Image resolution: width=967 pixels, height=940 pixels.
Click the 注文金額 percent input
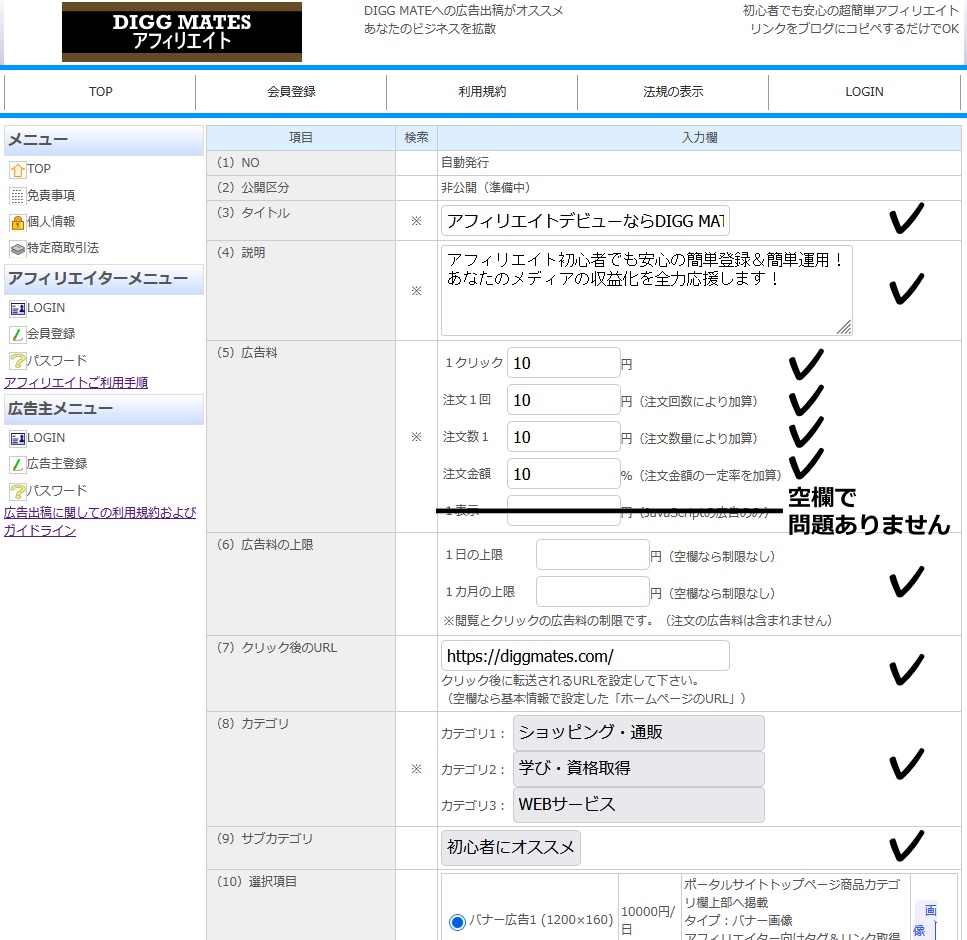click(564, 474)
